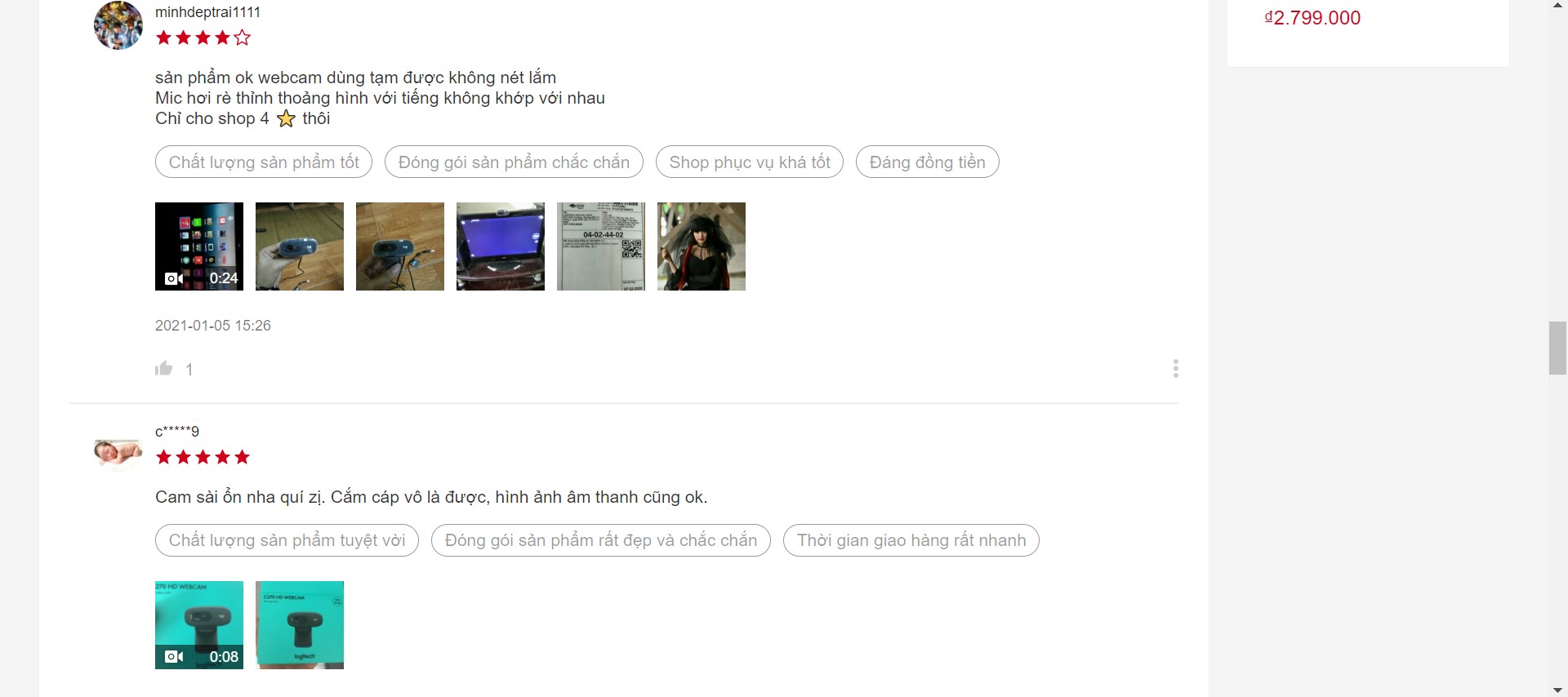This screenshot has width=1568, height=697.
Task: Select the 'Chất lượng sản phẩm tốt' tag
Action: coord(264,162)
